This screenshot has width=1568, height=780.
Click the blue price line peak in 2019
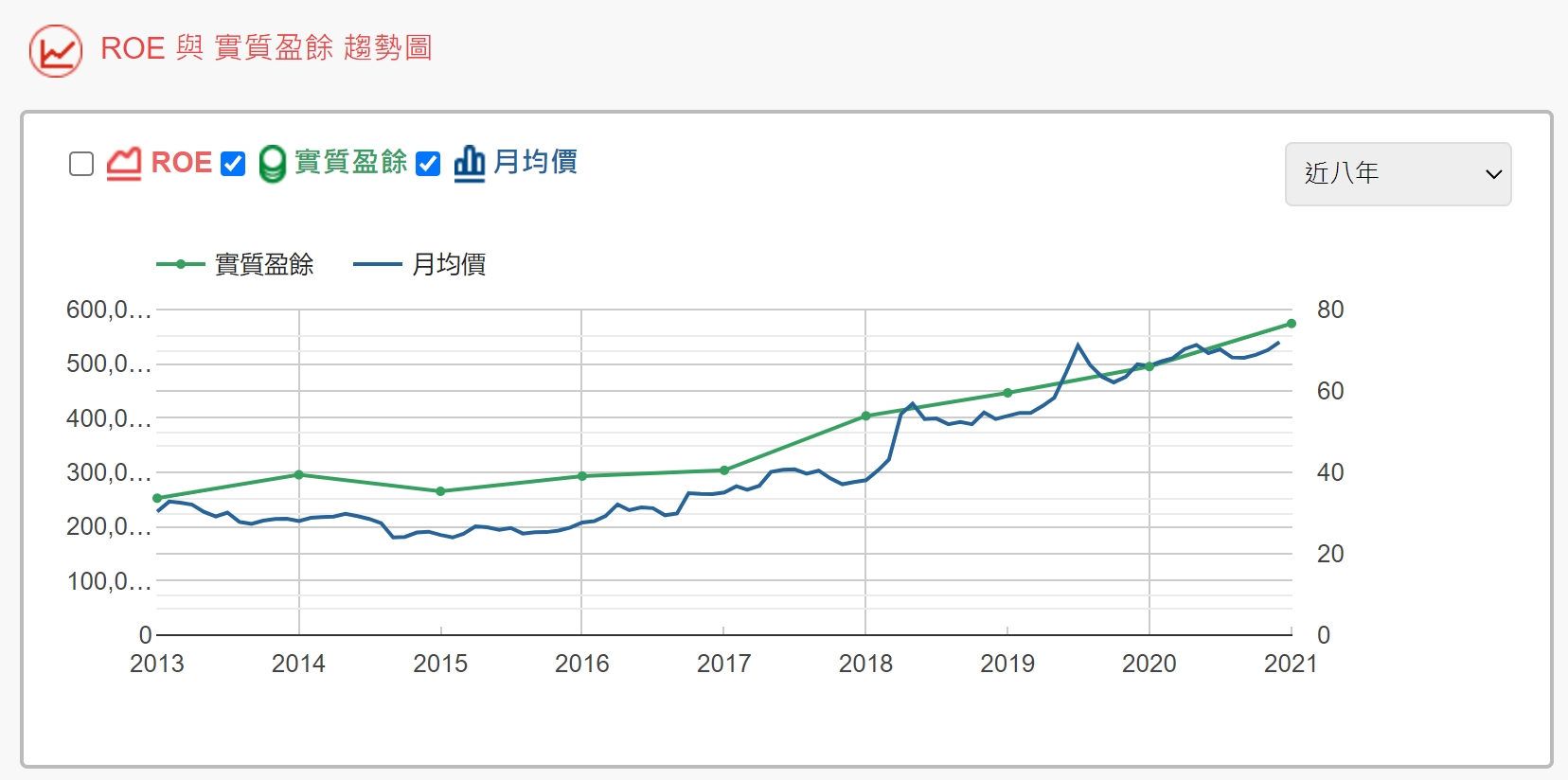tap(1078, 346)
